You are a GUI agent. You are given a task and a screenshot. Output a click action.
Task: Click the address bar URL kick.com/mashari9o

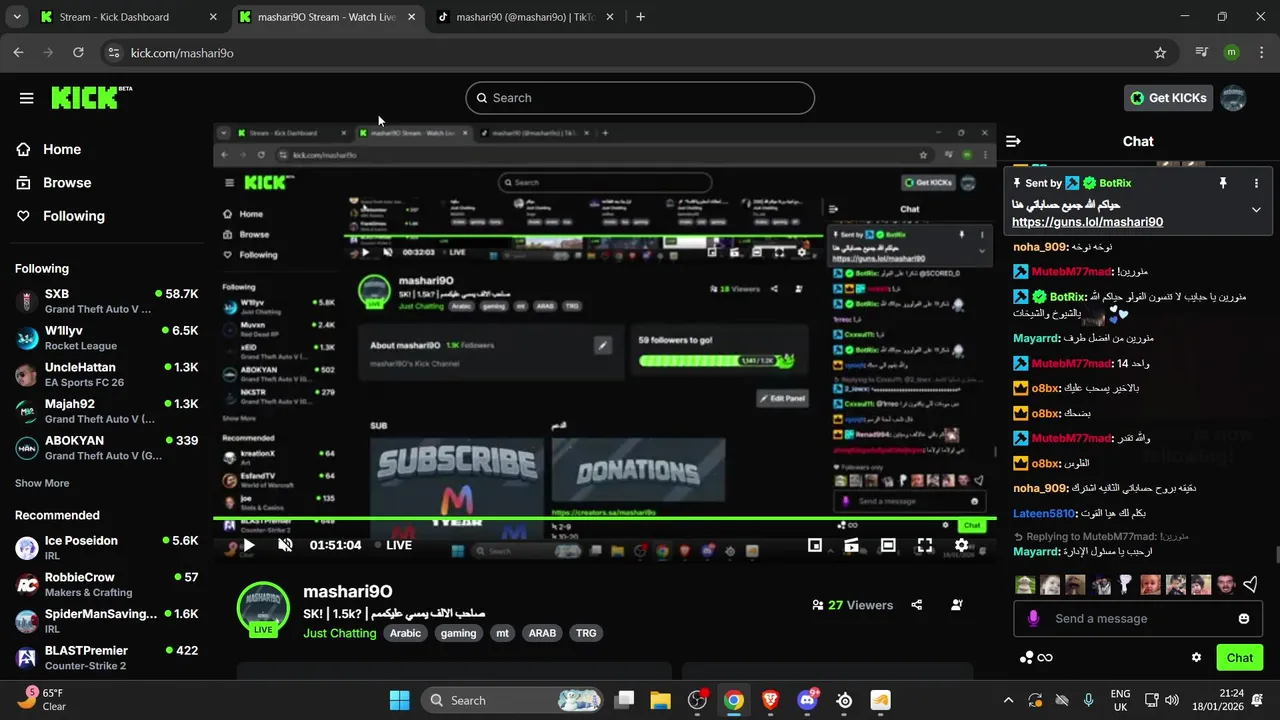(182, 53)
